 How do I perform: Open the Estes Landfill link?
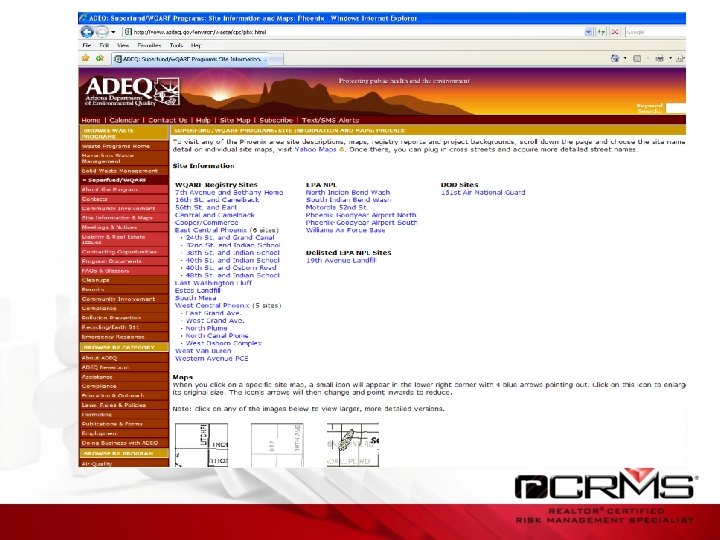[197, 291]
